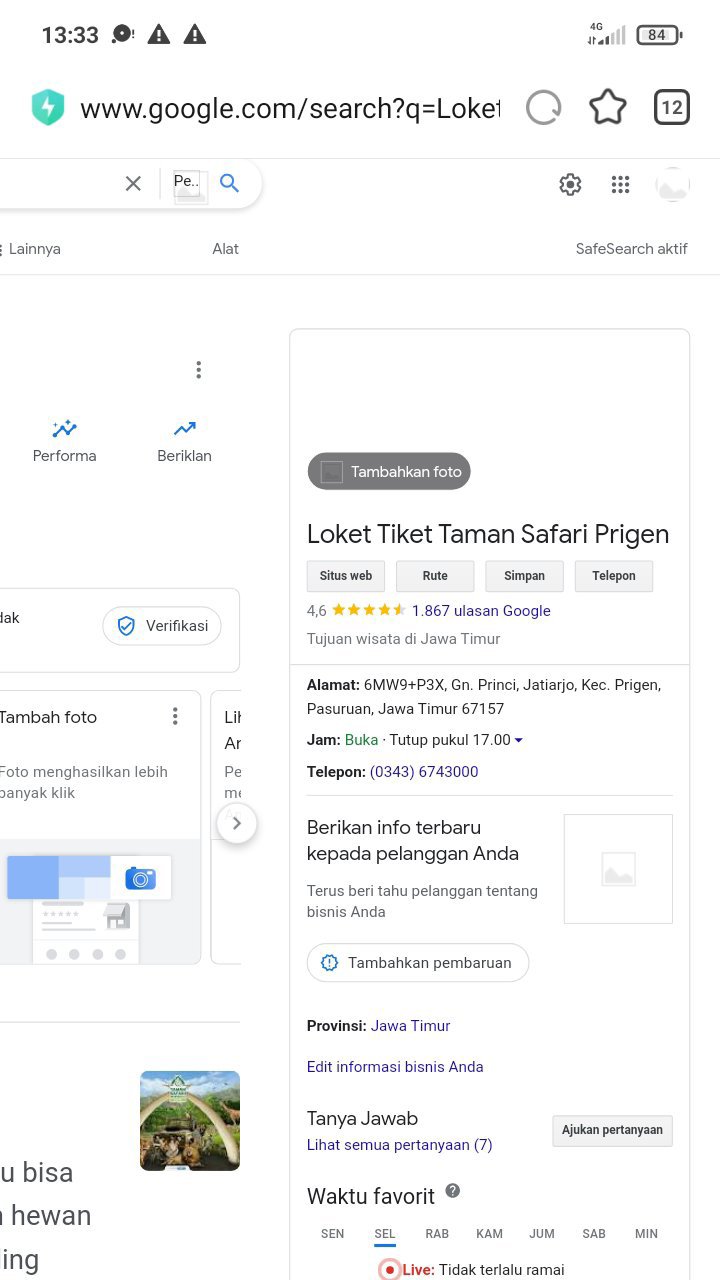Expand the opening hours dropdown arrow
Screen dimensions: 720x1280
pos(518,741)
